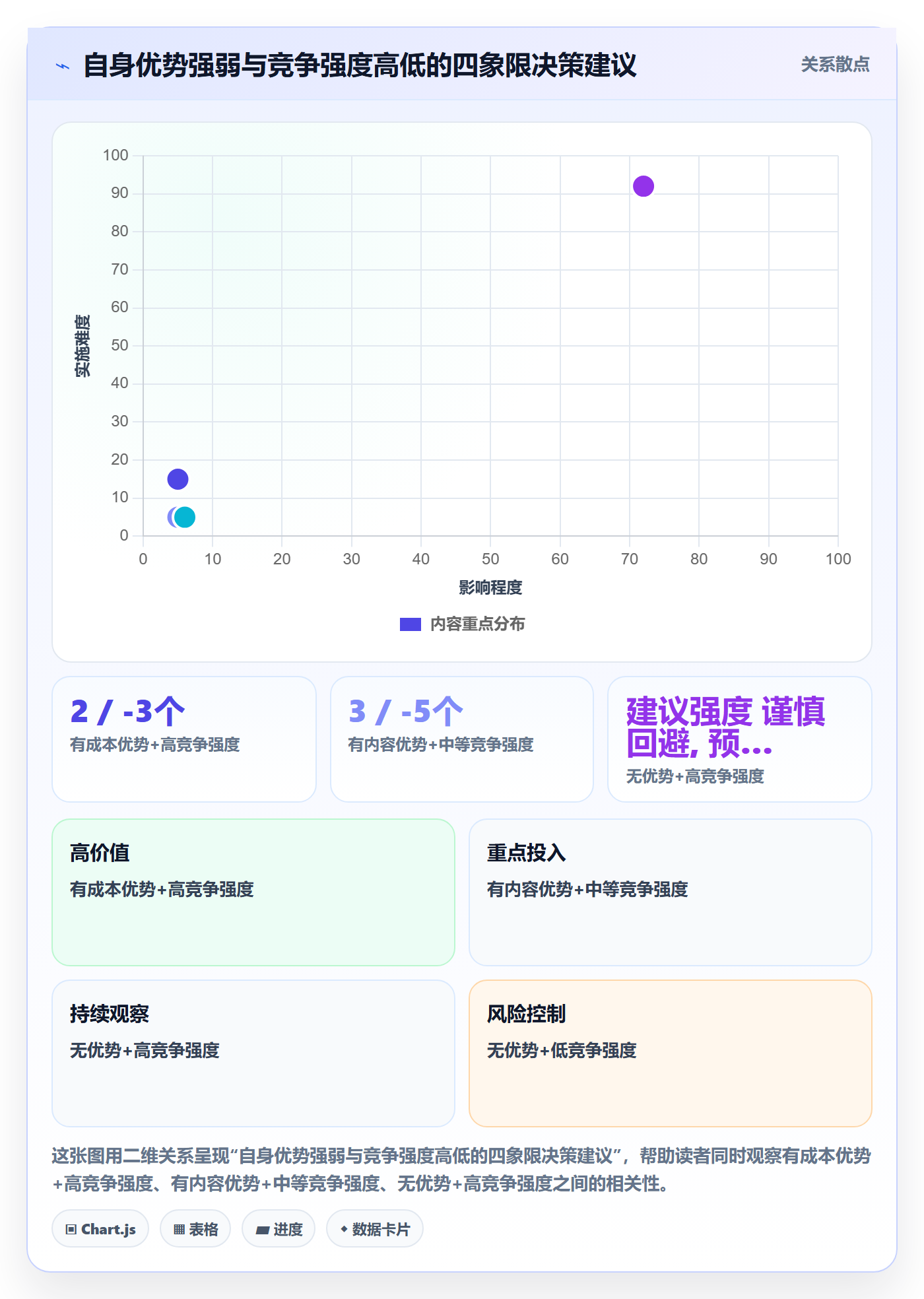Viewport: 924px width, 1299px height.
Task: Click the 持续观察 quadrant card title
Action: 110,1014
